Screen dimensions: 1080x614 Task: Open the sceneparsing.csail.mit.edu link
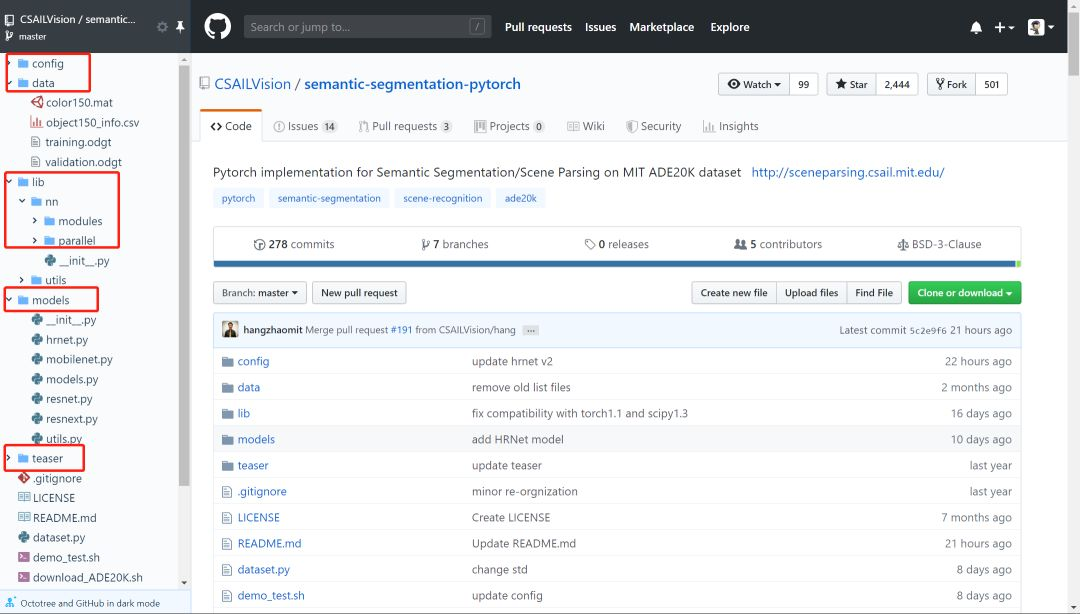click(x=847, y=172)
